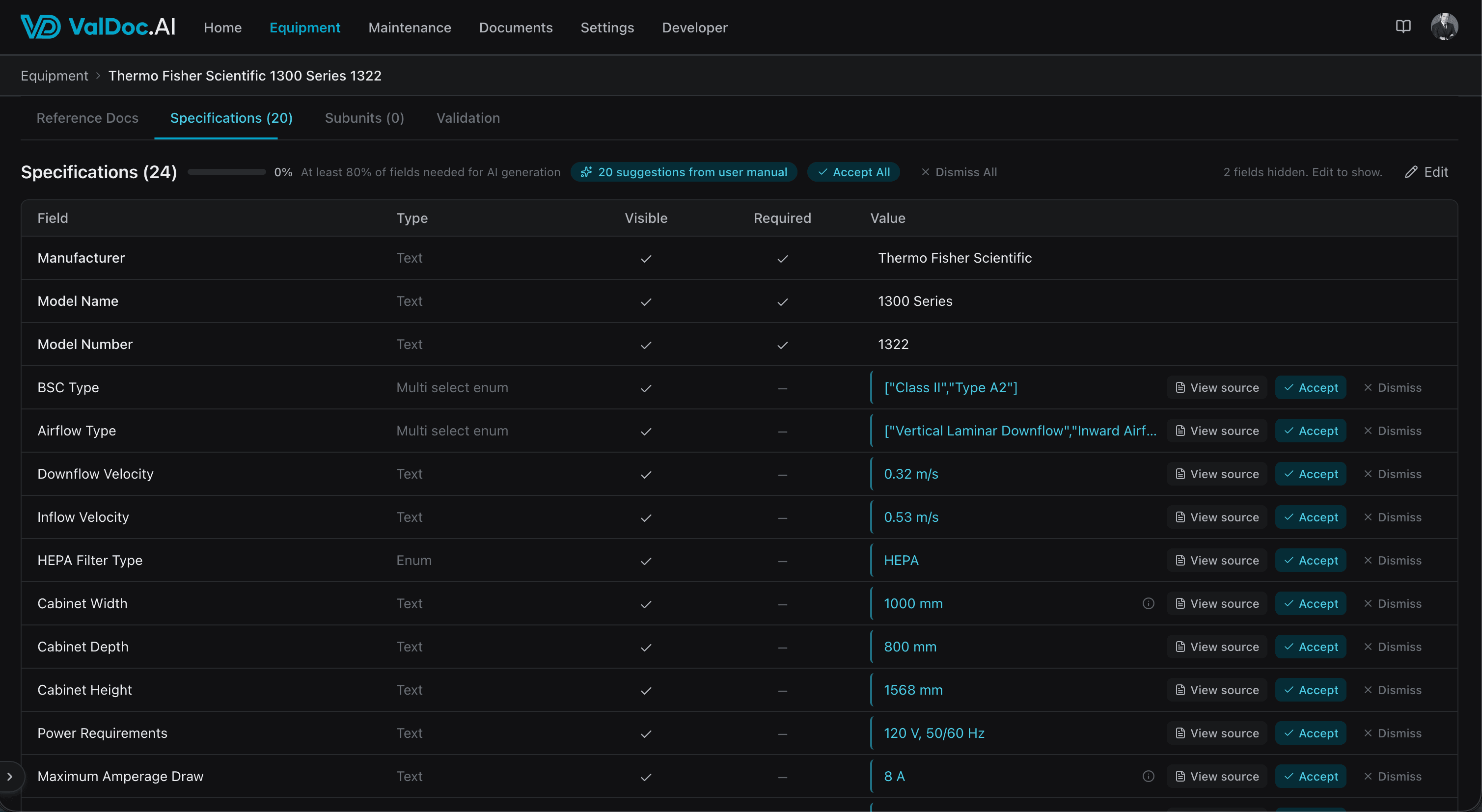The width and height of the screenshot is (1482, 812).
Task: Click the Thermo Fisher Scientific value cell
Action: pyautogui.click(x=955, y=258)
